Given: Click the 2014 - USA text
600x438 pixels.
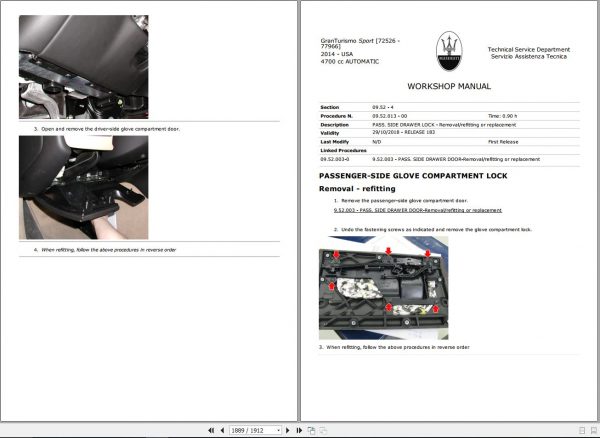Looking at the screenshot, I should click(337, 54).
